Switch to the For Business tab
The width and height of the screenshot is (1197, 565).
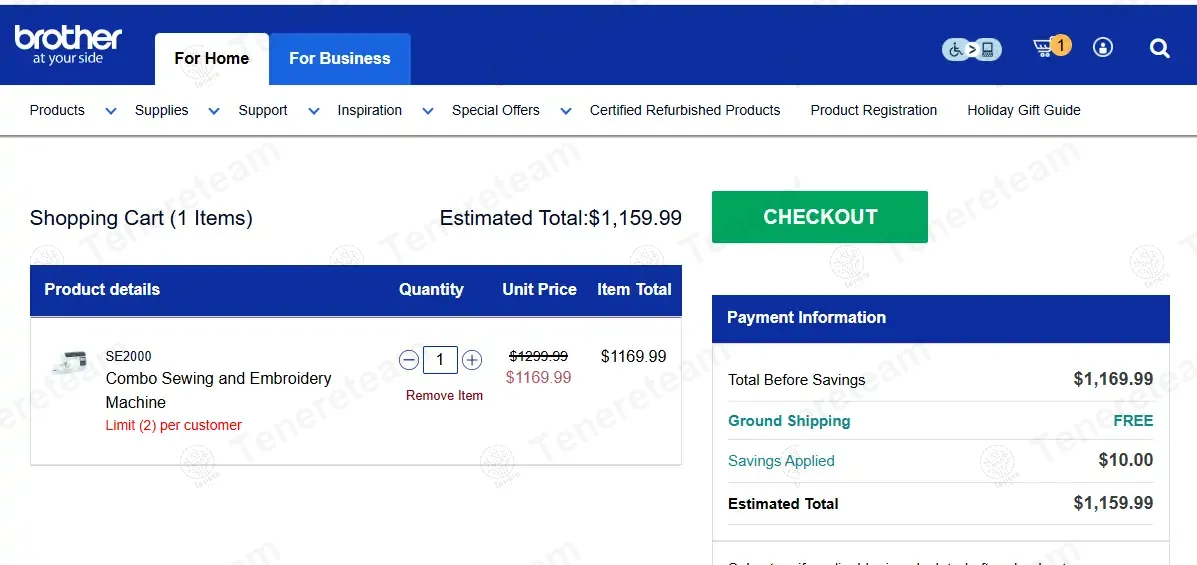tap(340, 58)
